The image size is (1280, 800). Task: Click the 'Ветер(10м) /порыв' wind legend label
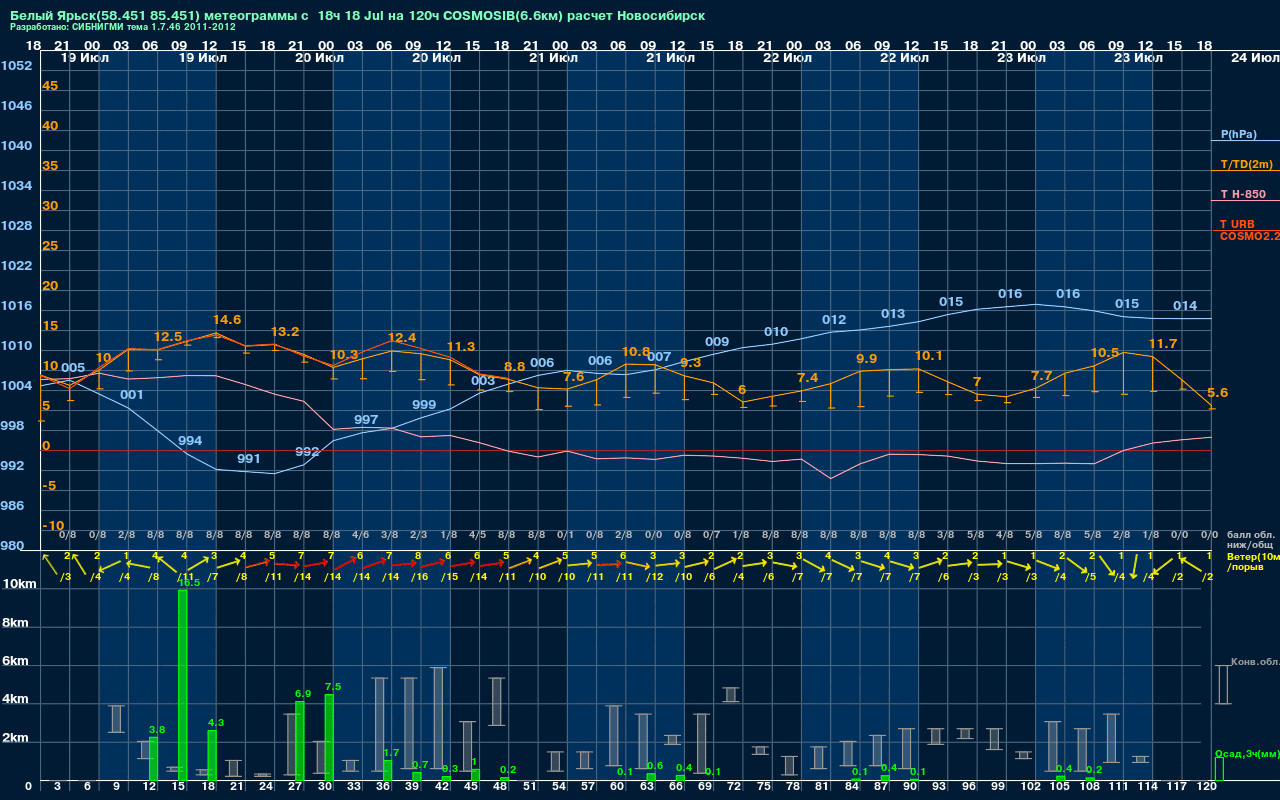coord(1253,561)
